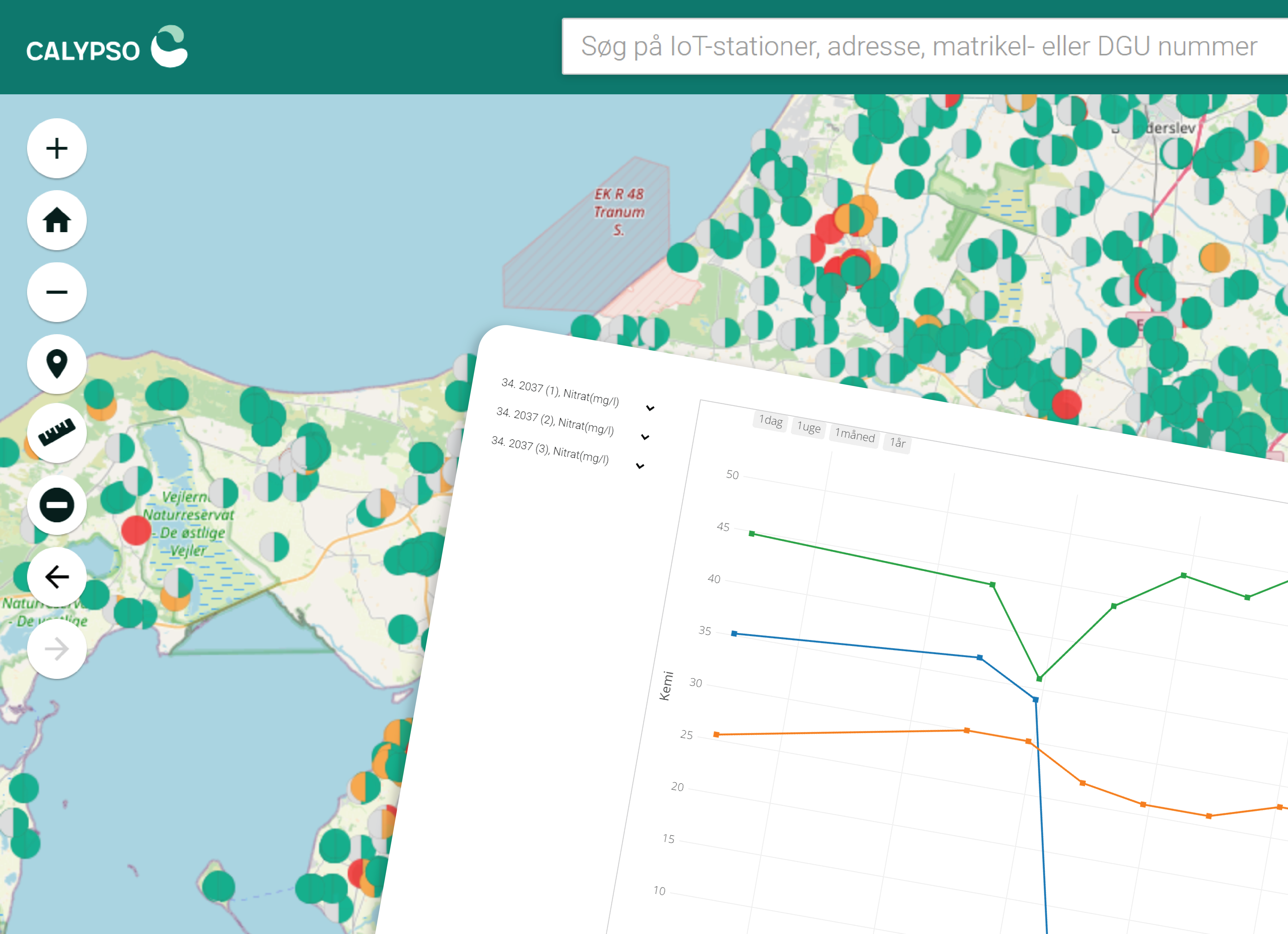The height and width of the screenshot is (934, 1288).
Task: Go forward with the right arrow
Action: pos(57,649)
